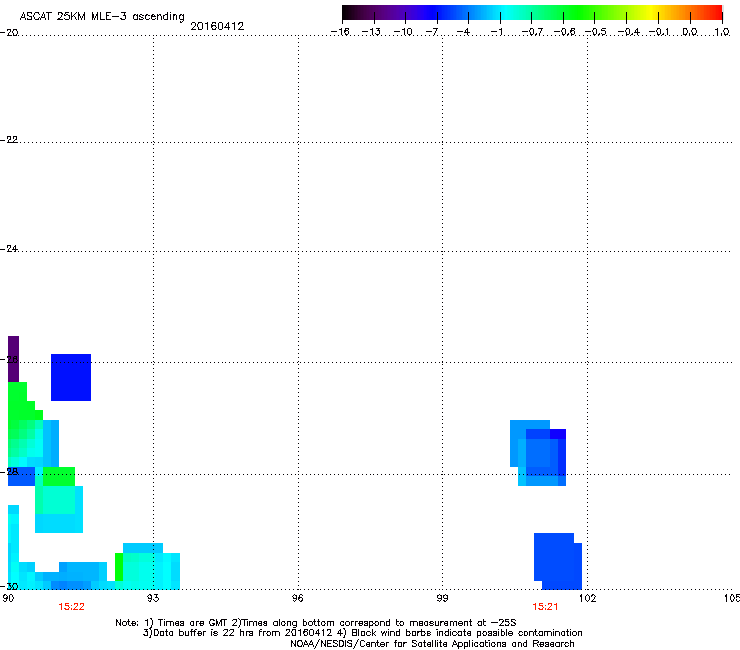Click the 0.0 colorbar tick label
Image resolution: width=740 pixels, height=650 pixels.
(x=690, y=32)
